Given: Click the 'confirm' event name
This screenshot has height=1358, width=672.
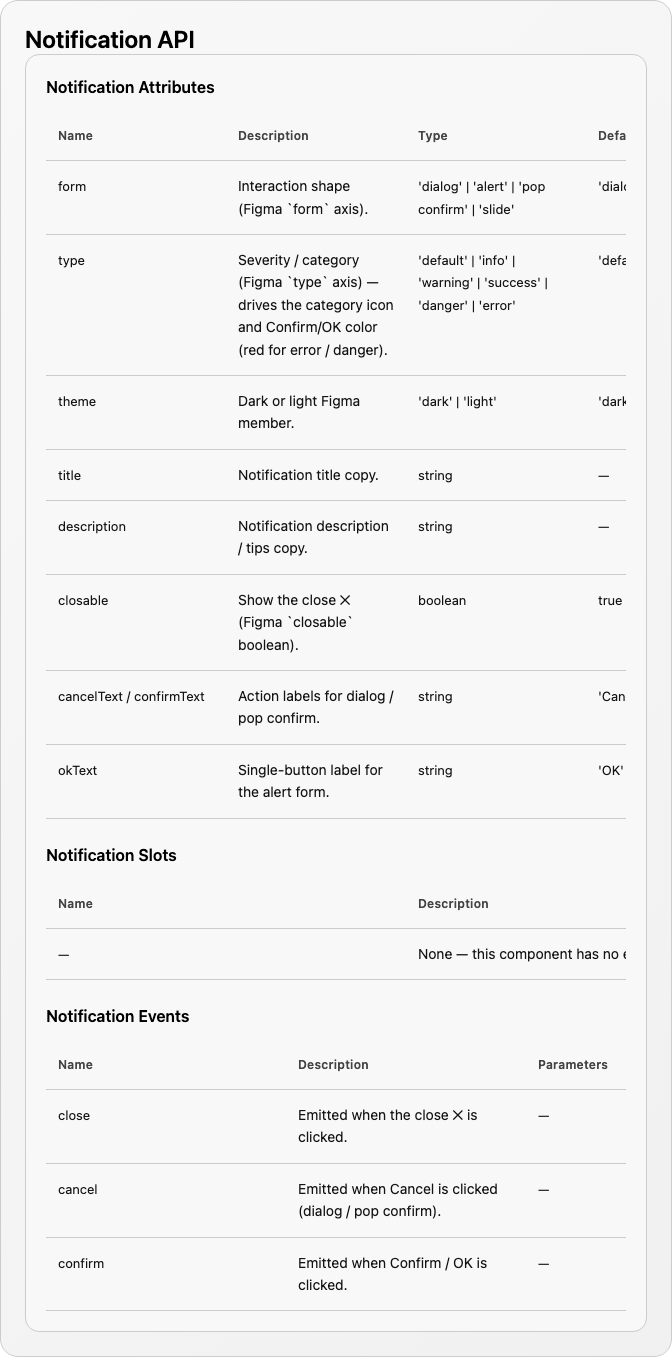Looking at the screenshot, I should pos(81,1263).
